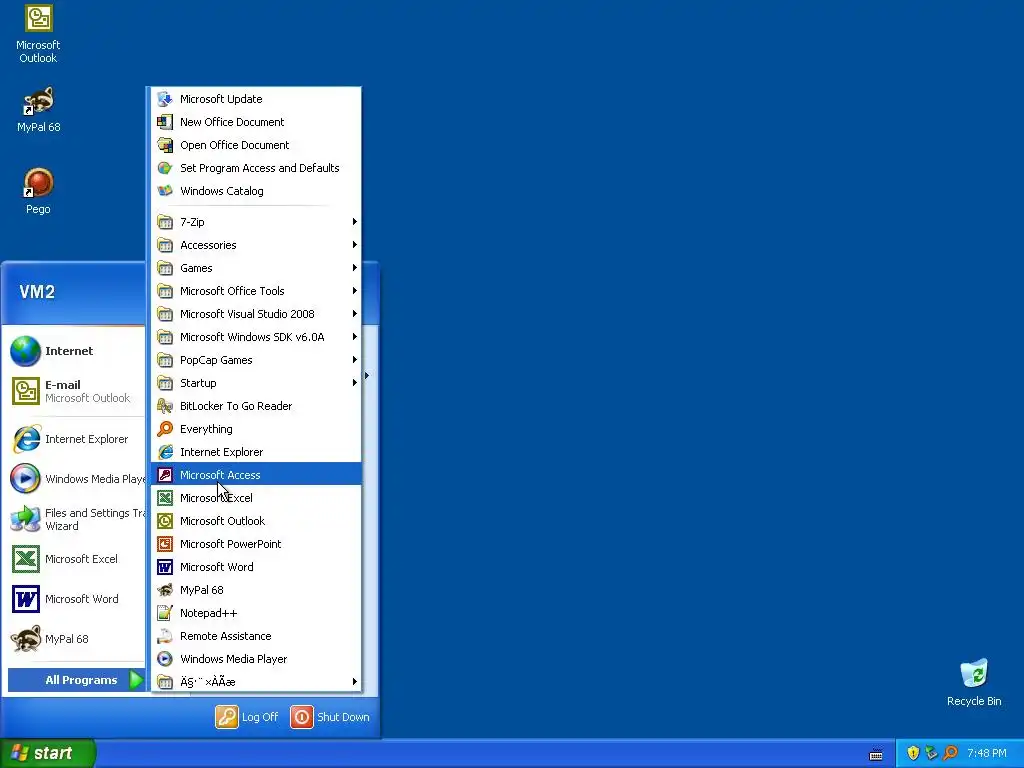Click the security shield tray icon
The image size is (1024, 768).
(913, 753)
